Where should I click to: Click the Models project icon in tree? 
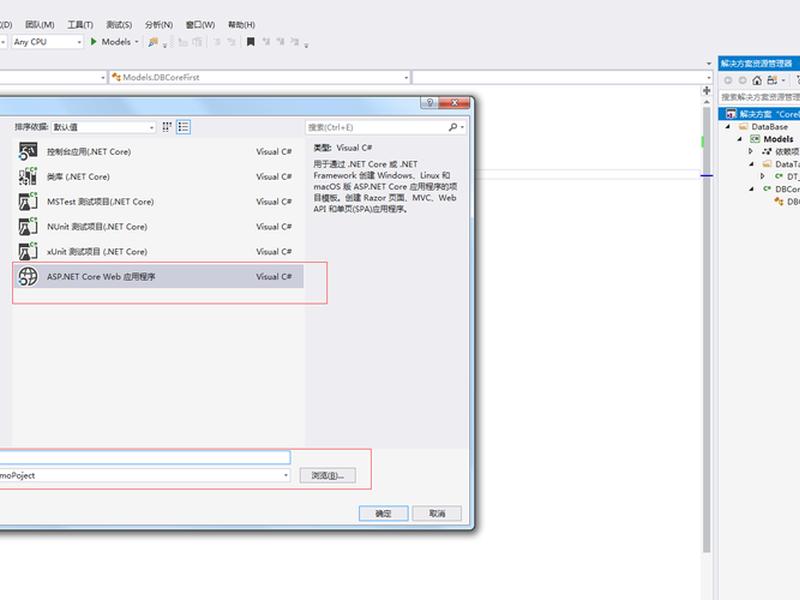click(755, 139)
